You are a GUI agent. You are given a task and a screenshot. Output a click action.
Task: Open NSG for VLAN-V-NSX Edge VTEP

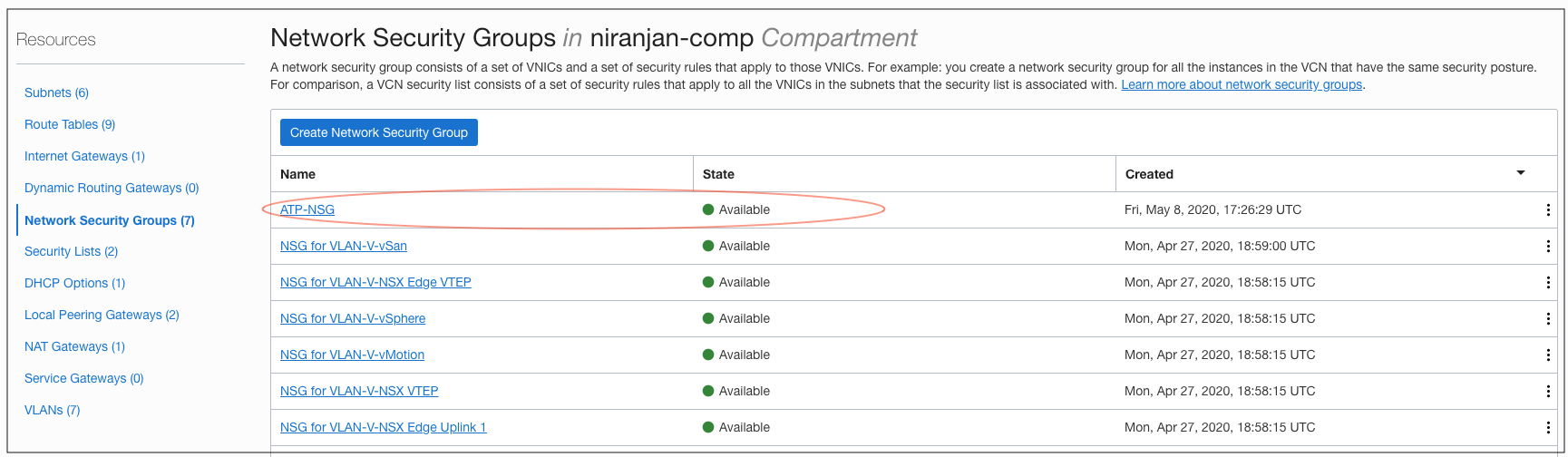tap(375, 282)
